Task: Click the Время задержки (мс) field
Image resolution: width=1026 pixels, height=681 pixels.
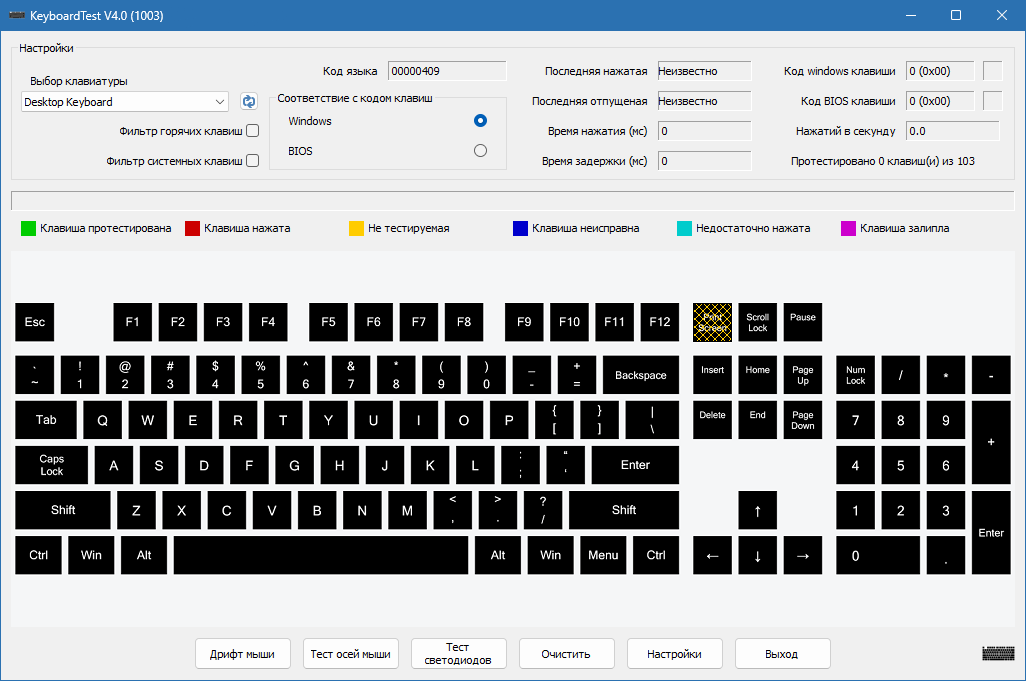Action: [x=704, y=161]
